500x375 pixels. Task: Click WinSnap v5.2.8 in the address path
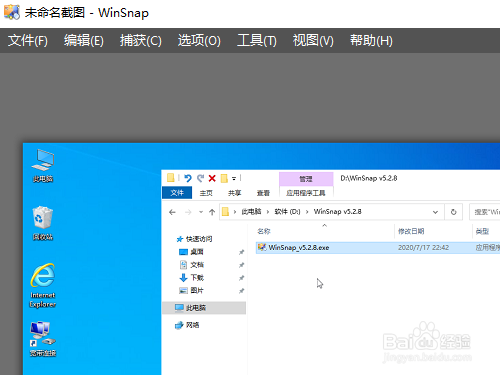[x=337, y=212]
